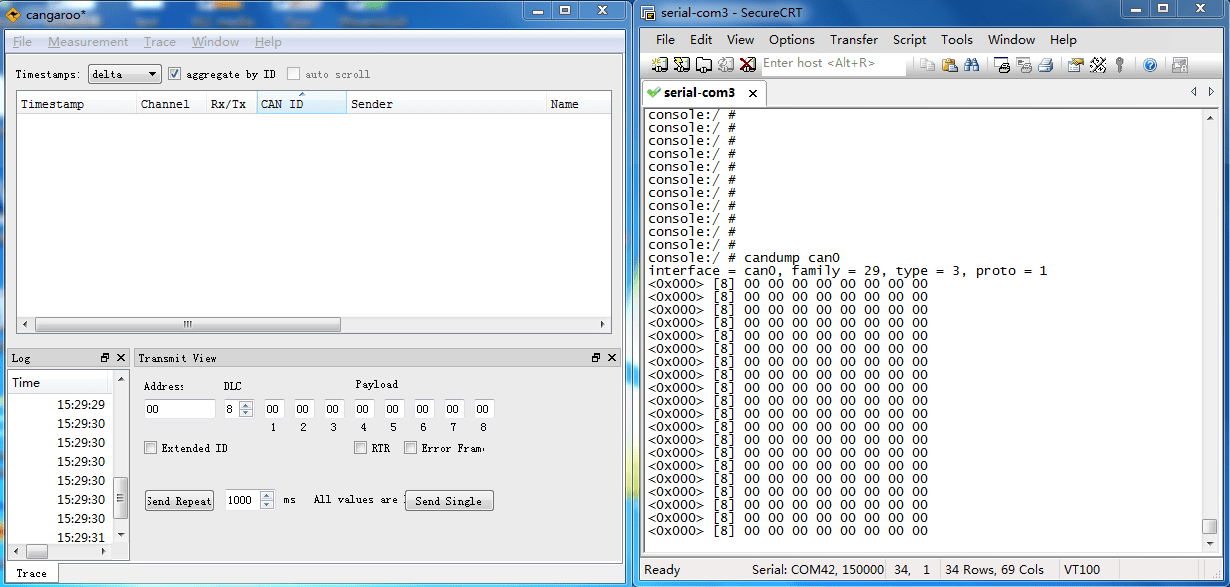Image resolution: width=1230 pixels, height=587 pixels.
Task: Click the Print Screen icon in SecureCRT
Action: click(x=1003, y=65)
